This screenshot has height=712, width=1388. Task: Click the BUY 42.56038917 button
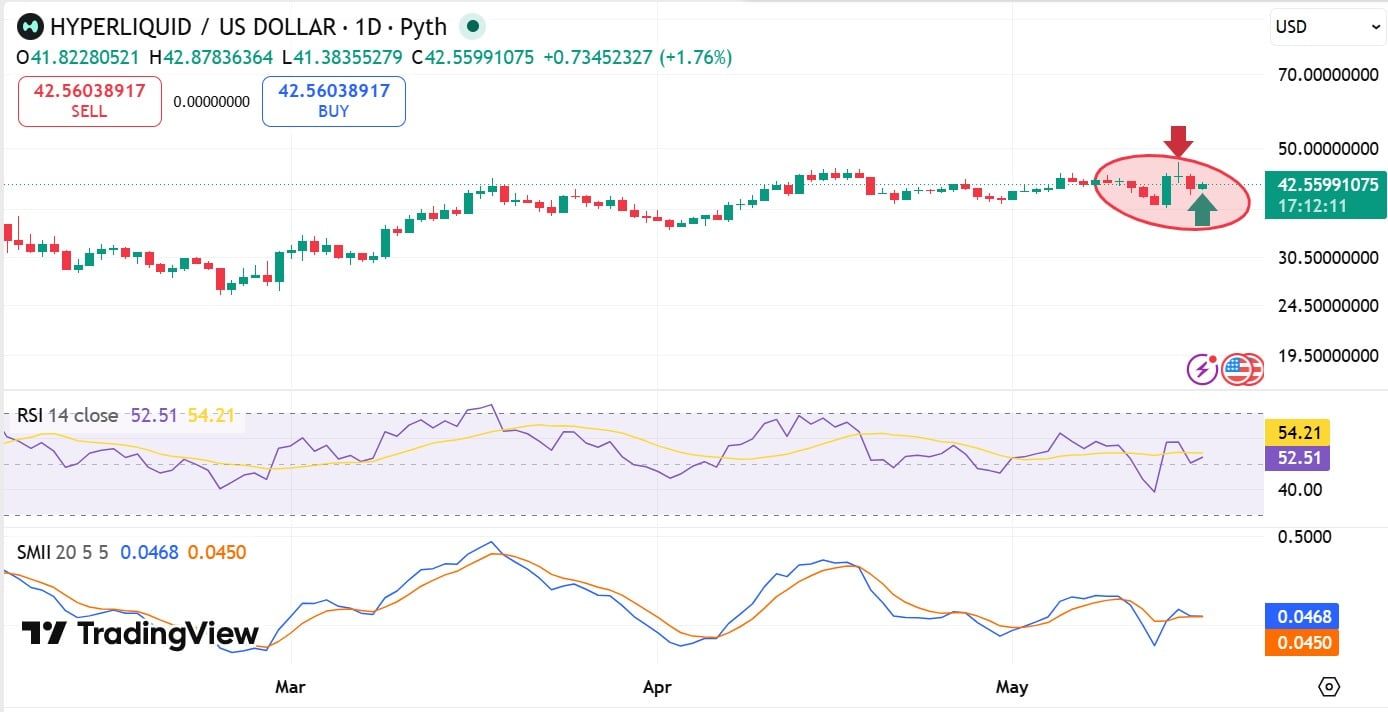[x=334, y=101]
